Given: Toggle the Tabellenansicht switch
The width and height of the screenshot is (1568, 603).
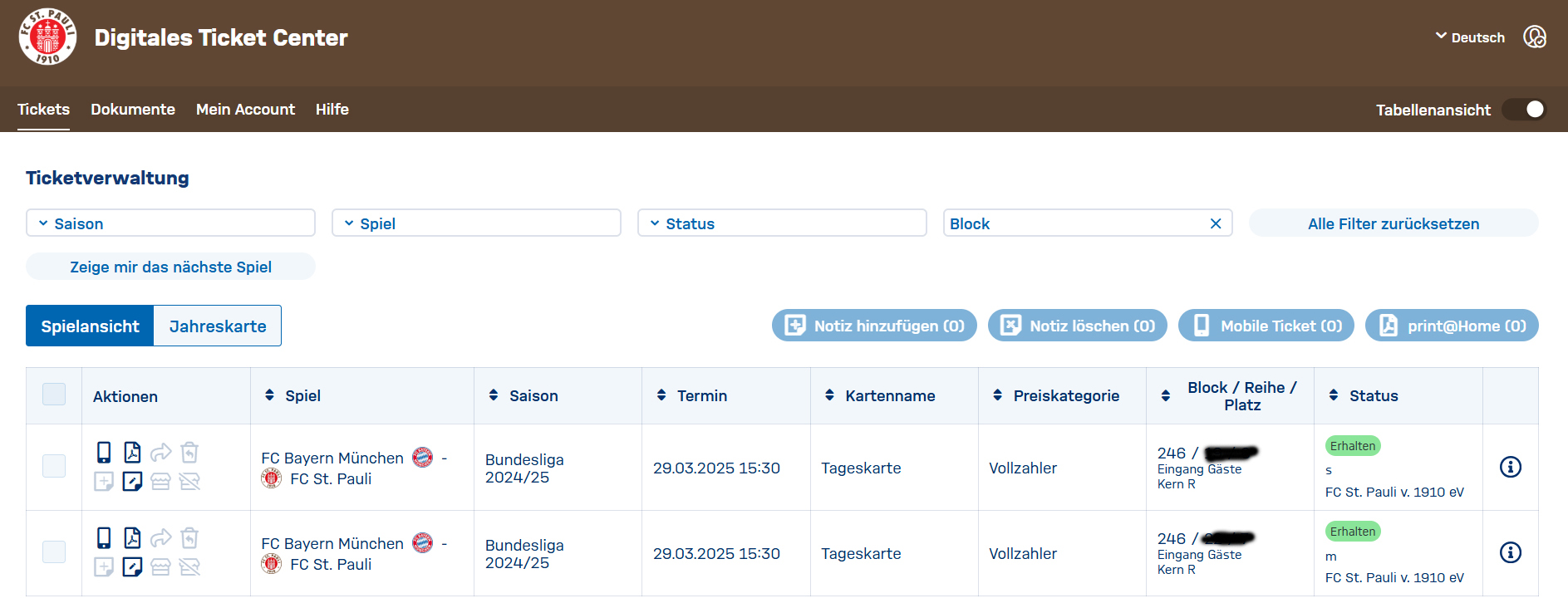Looking at the screenshot, I should pos(1524,110).
